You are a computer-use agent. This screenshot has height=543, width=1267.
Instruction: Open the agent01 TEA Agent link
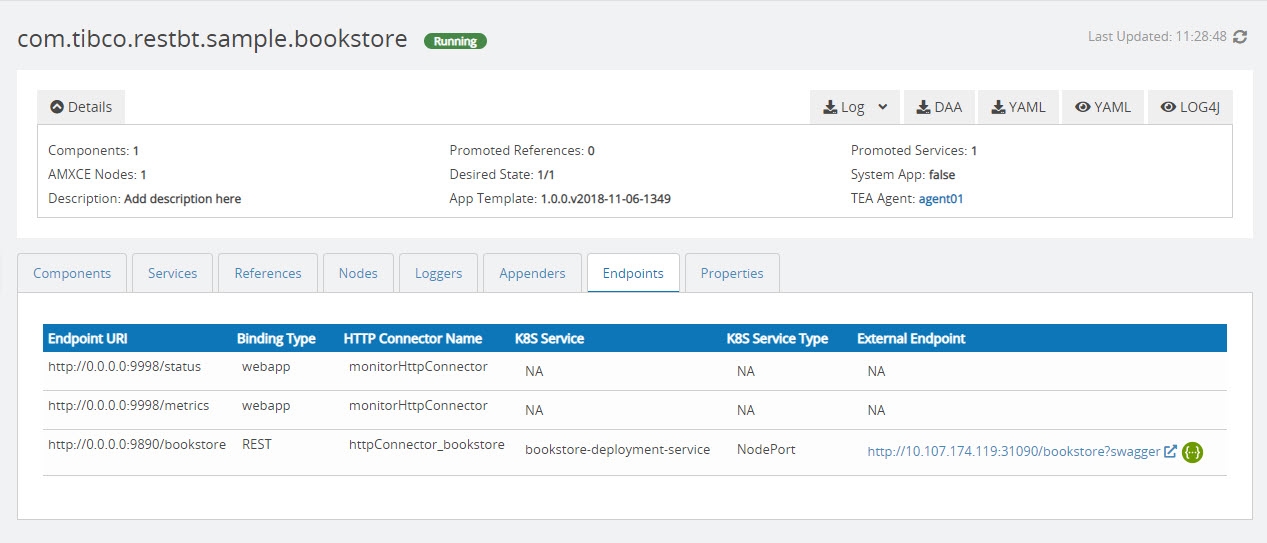click(x=940, y=199)
